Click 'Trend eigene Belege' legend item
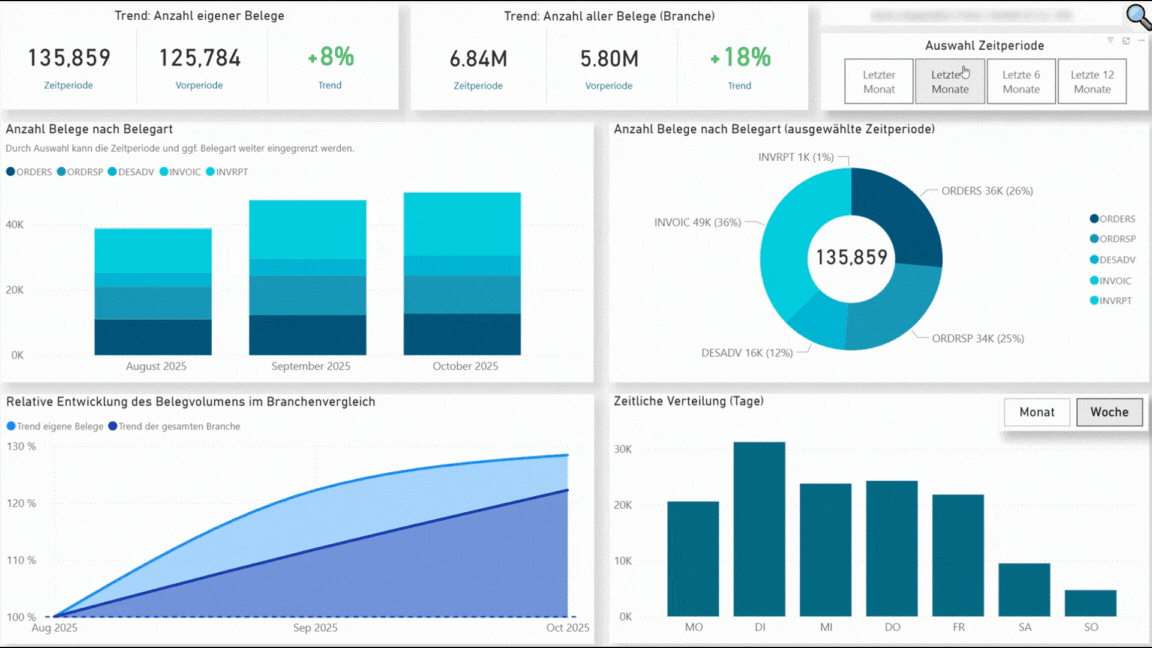 11,426
